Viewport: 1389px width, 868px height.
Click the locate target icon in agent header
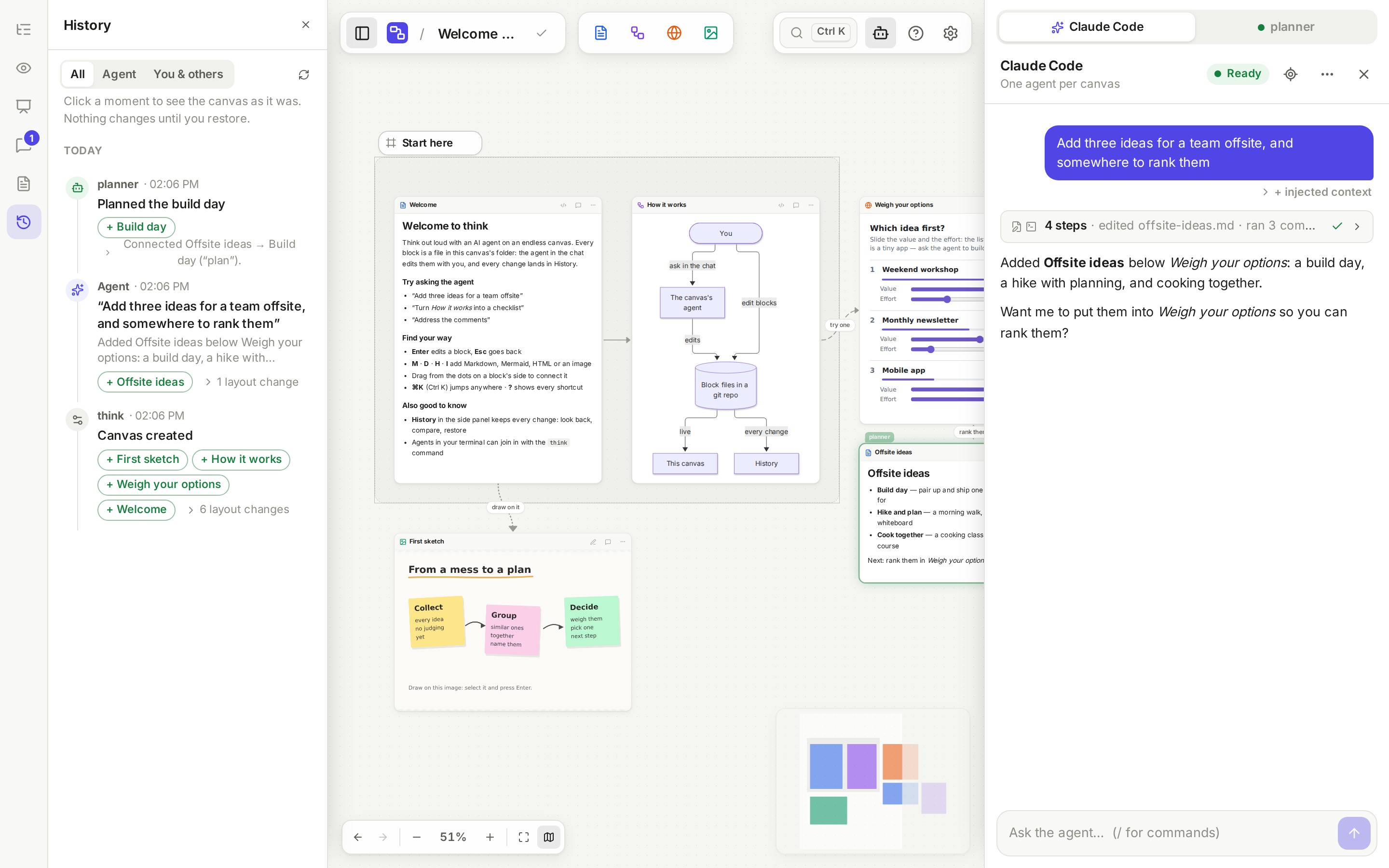1291,74
